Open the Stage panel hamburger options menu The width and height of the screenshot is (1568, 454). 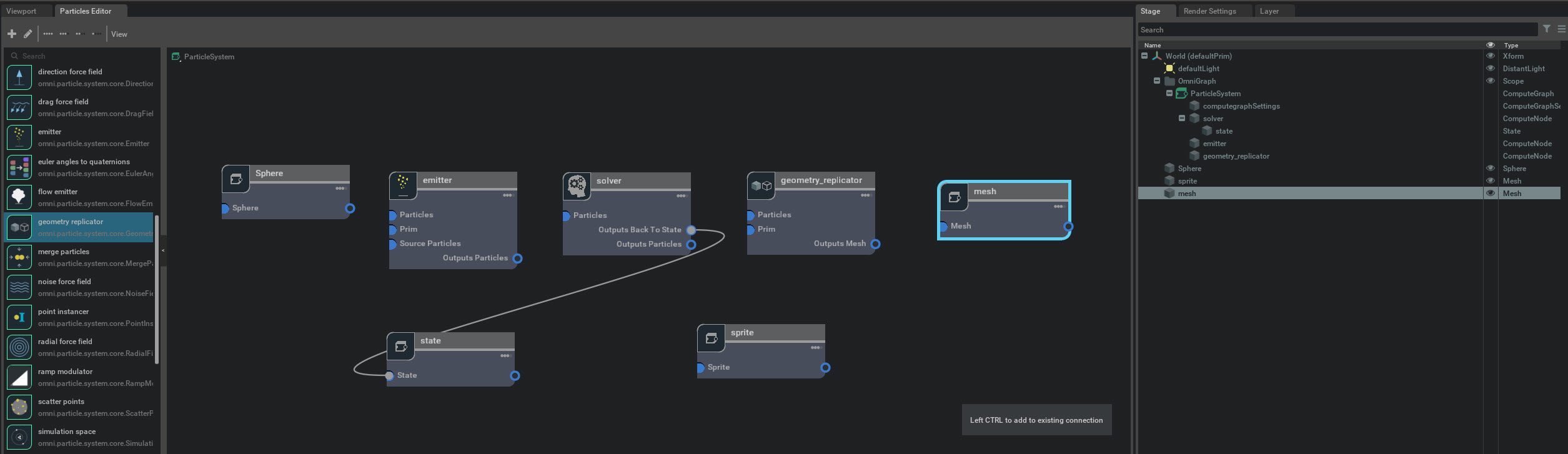[x=1562, y=29]
